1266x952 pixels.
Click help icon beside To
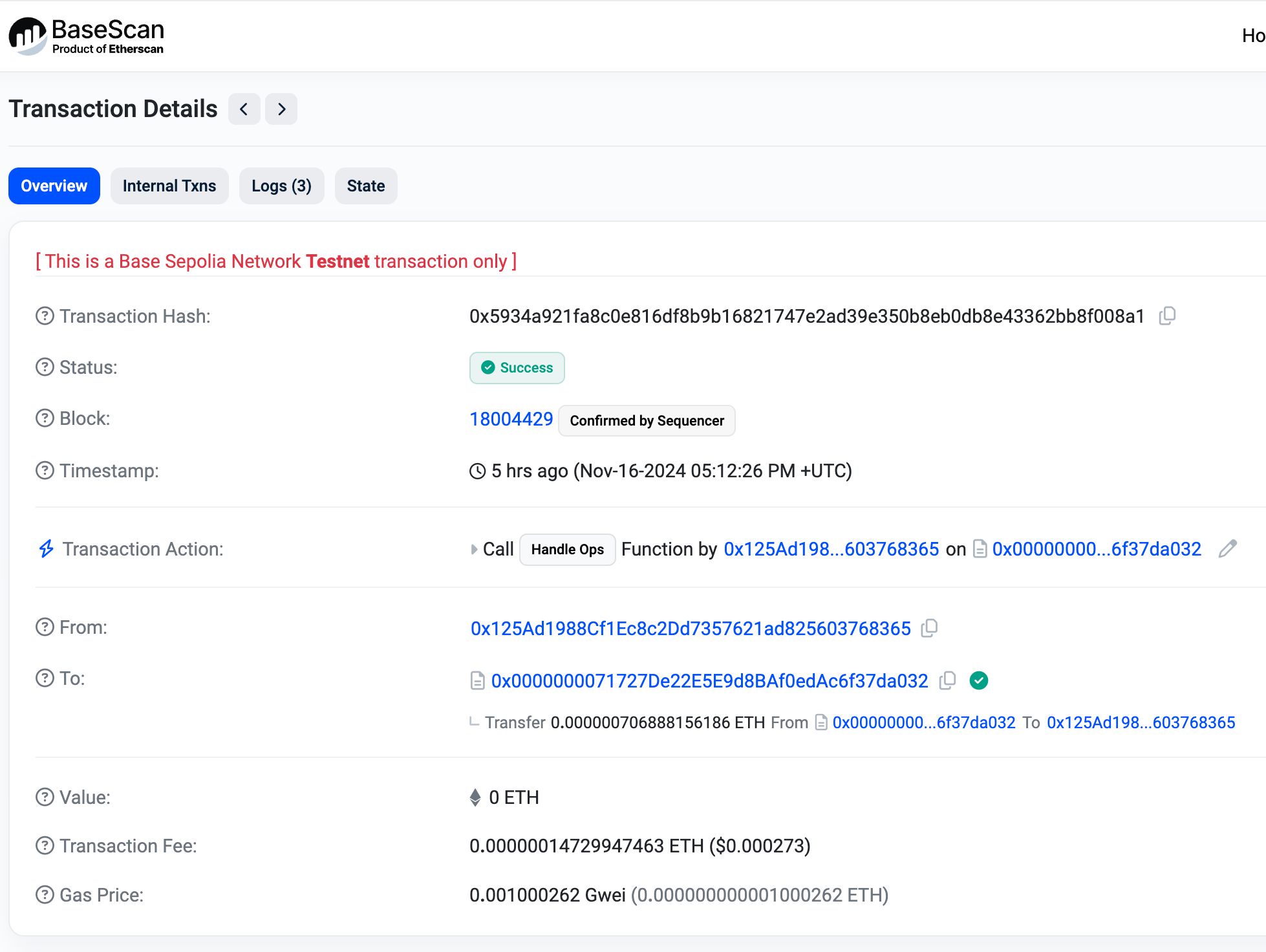45,678
